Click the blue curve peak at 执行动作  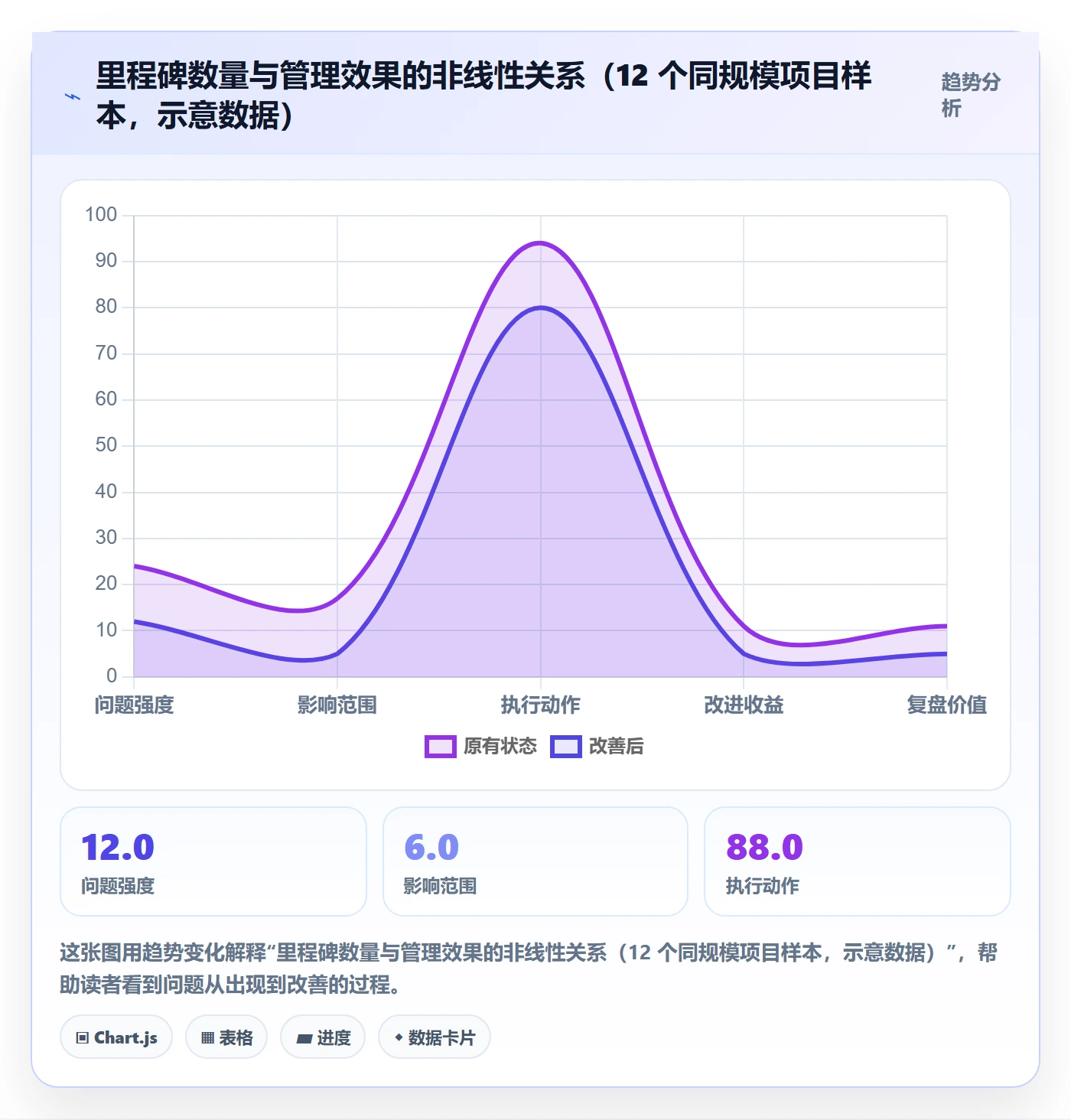coord(541,308)
